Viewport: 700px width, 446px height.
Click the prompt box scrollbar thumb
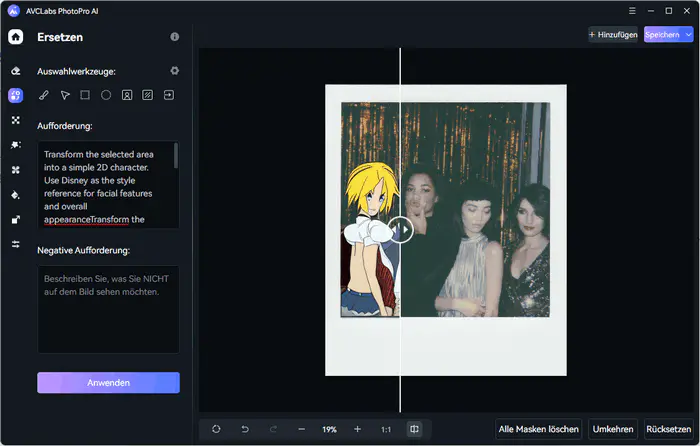(176, 155)
